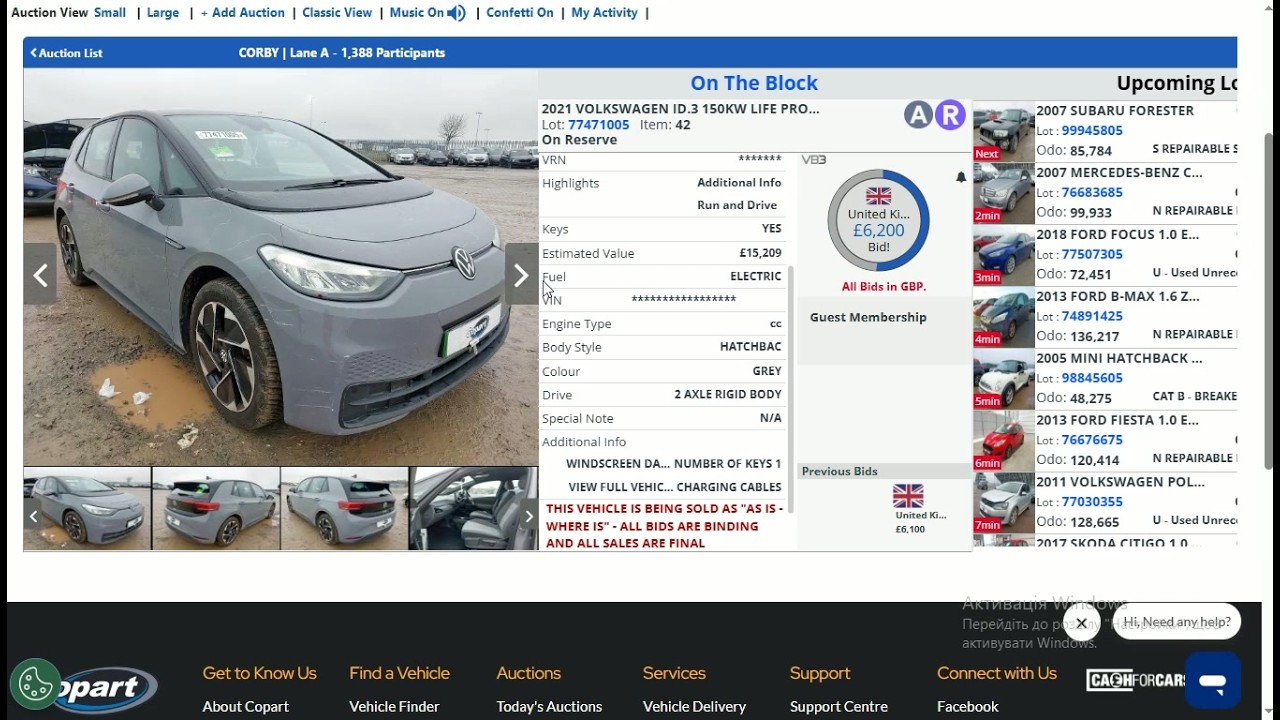Show the previous vehicle photo with left arrow

[40, 275]
